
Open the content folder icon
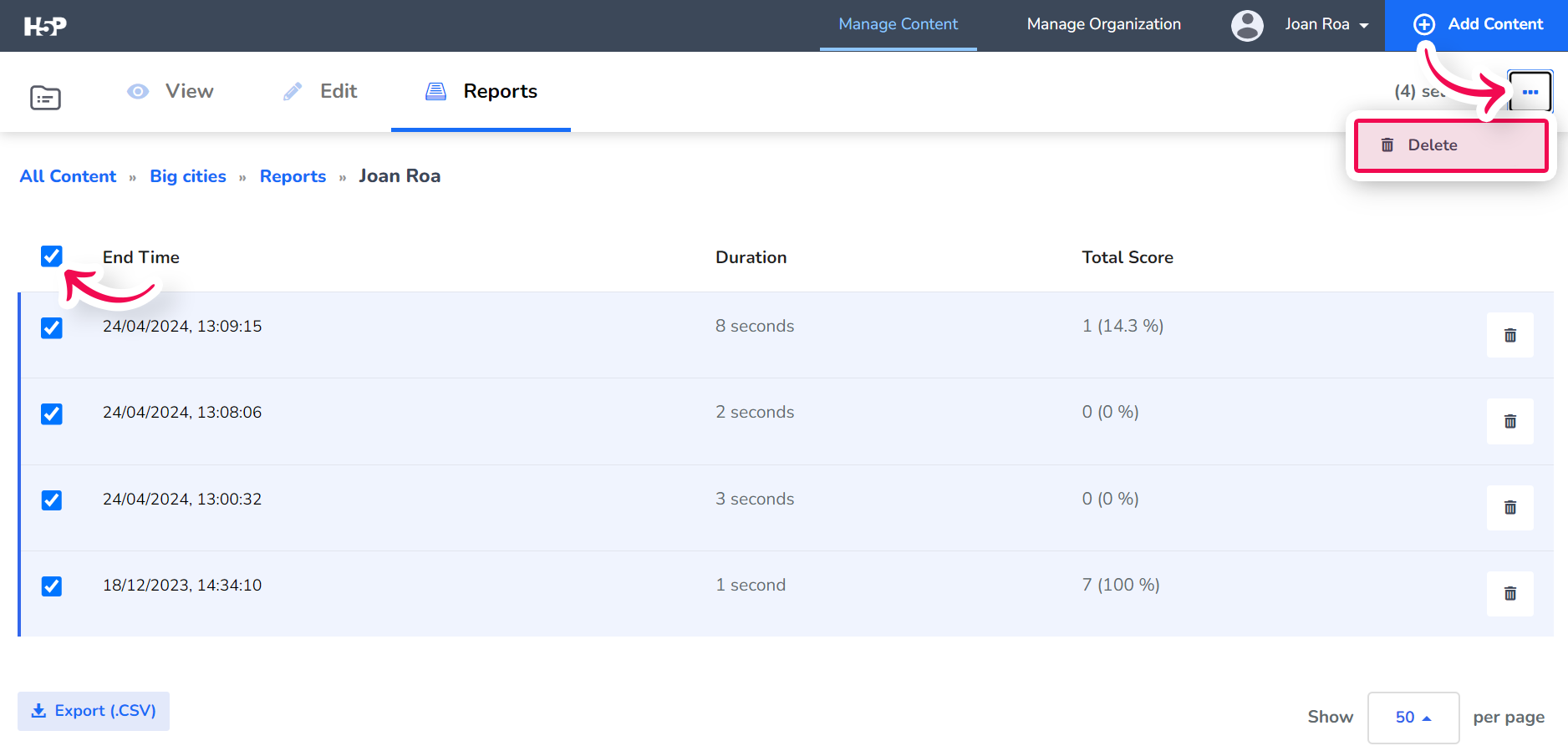click(45, 98)
